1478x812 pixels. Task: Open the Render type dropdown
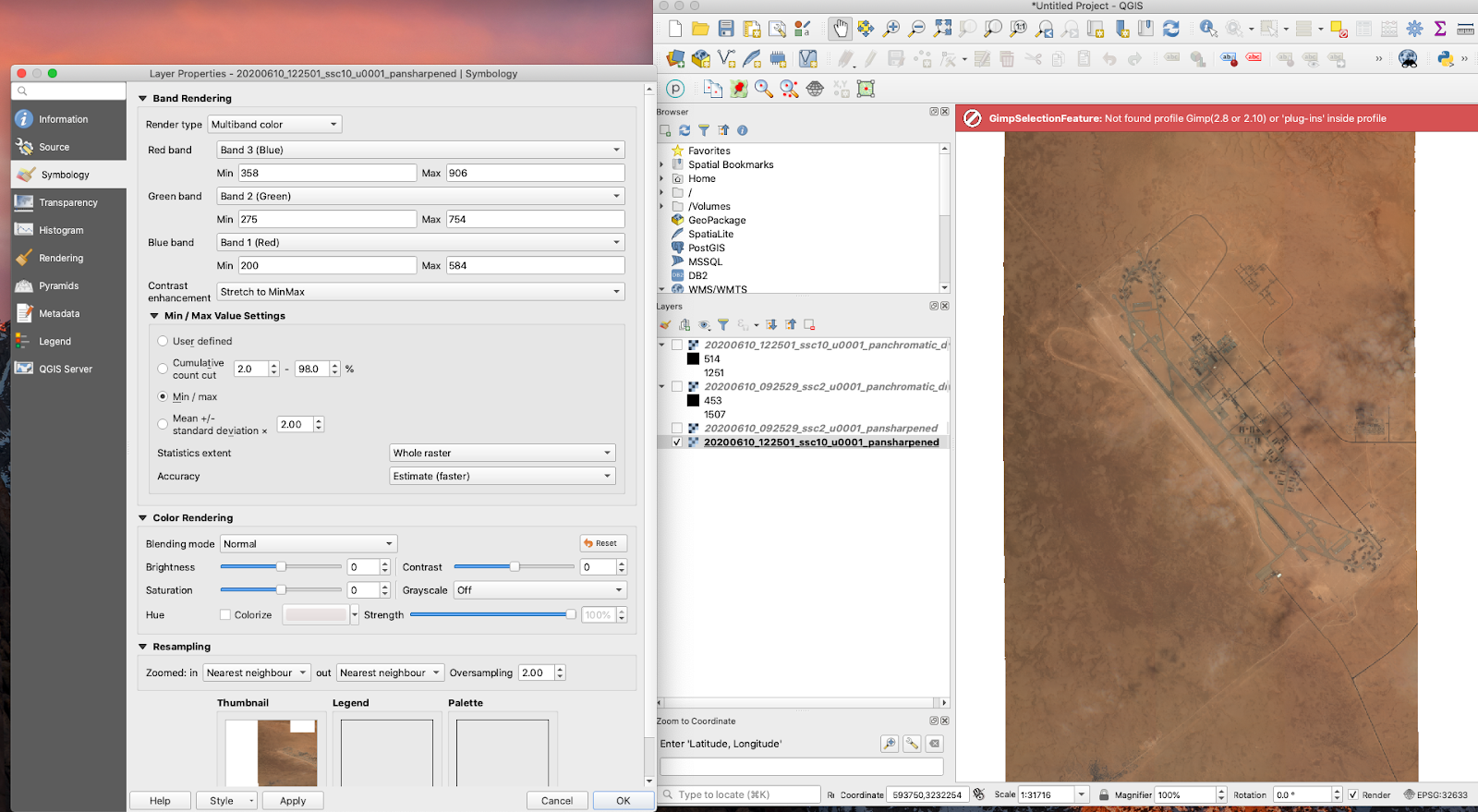click(x=275, y=124)
